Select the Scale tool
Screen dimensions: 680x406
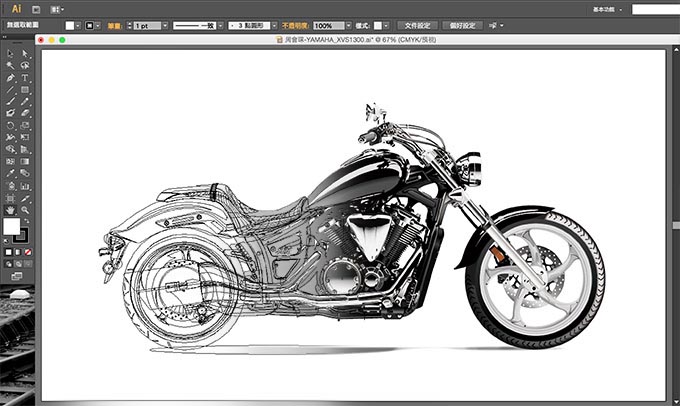25,126
